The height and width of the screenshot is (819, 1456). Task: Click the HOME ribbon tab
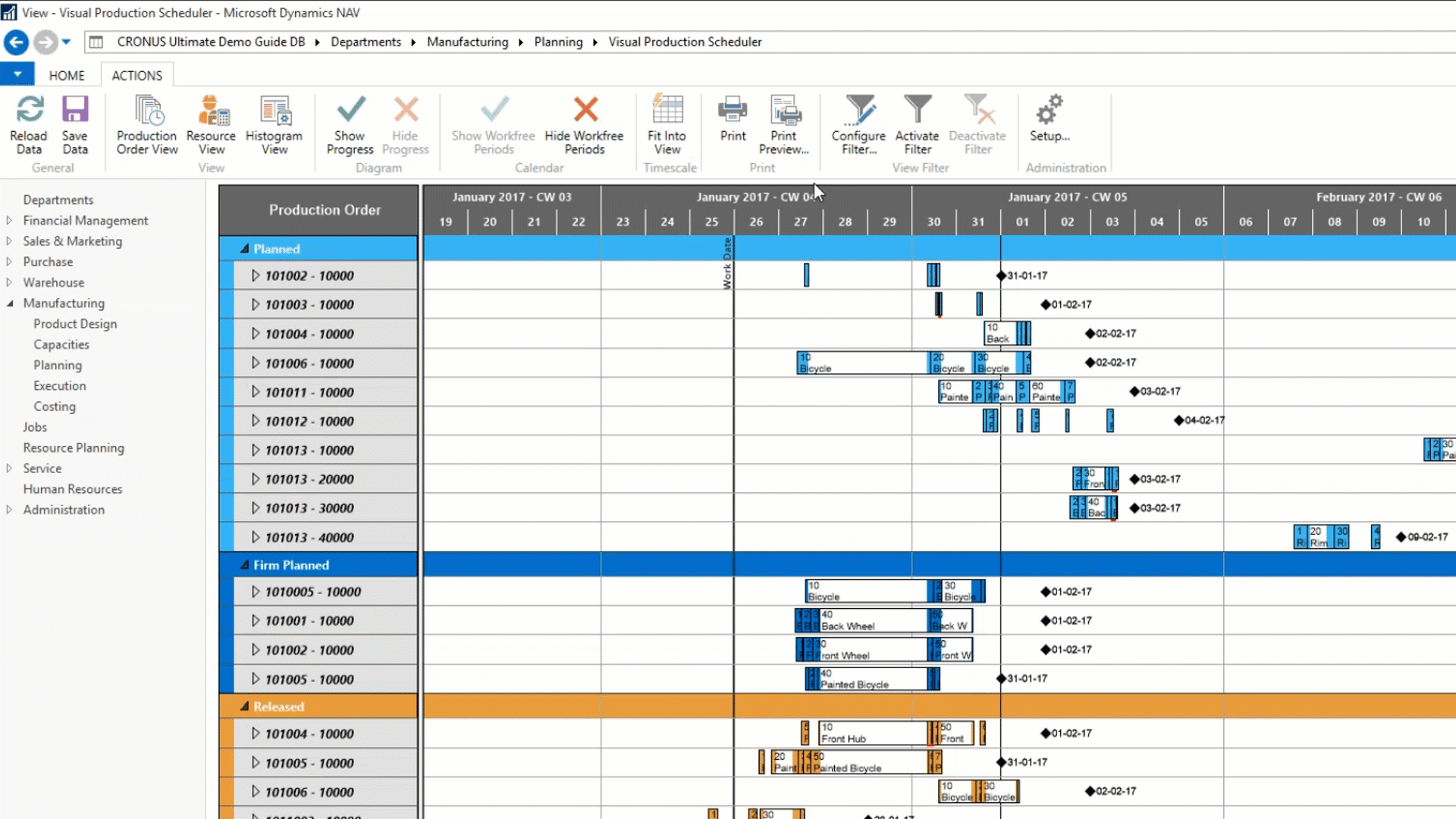coord(66,75)
